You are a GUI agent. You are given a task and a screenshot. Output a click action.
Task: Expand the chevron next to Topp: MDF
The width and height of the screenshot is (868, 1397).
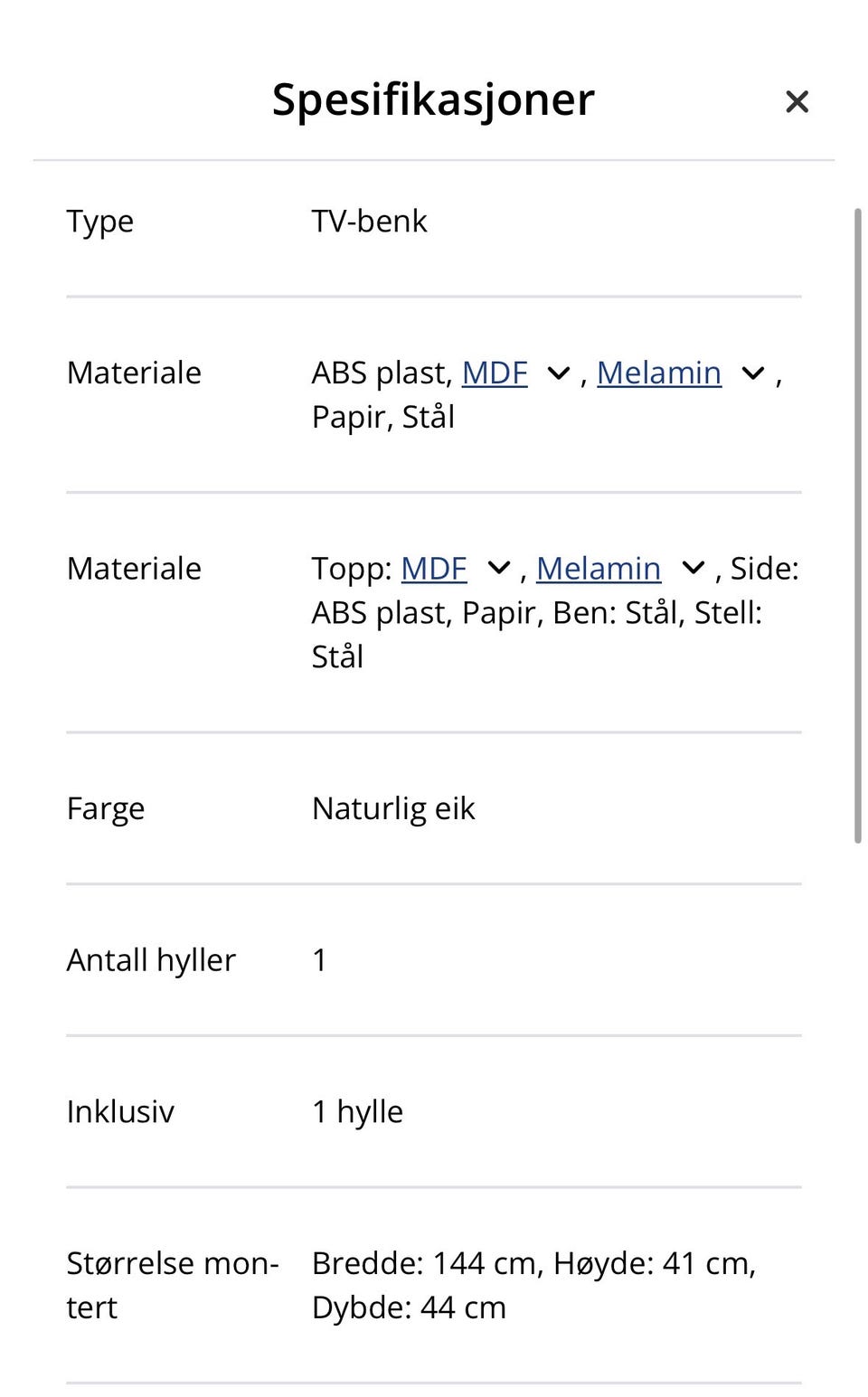click(499, 569)
